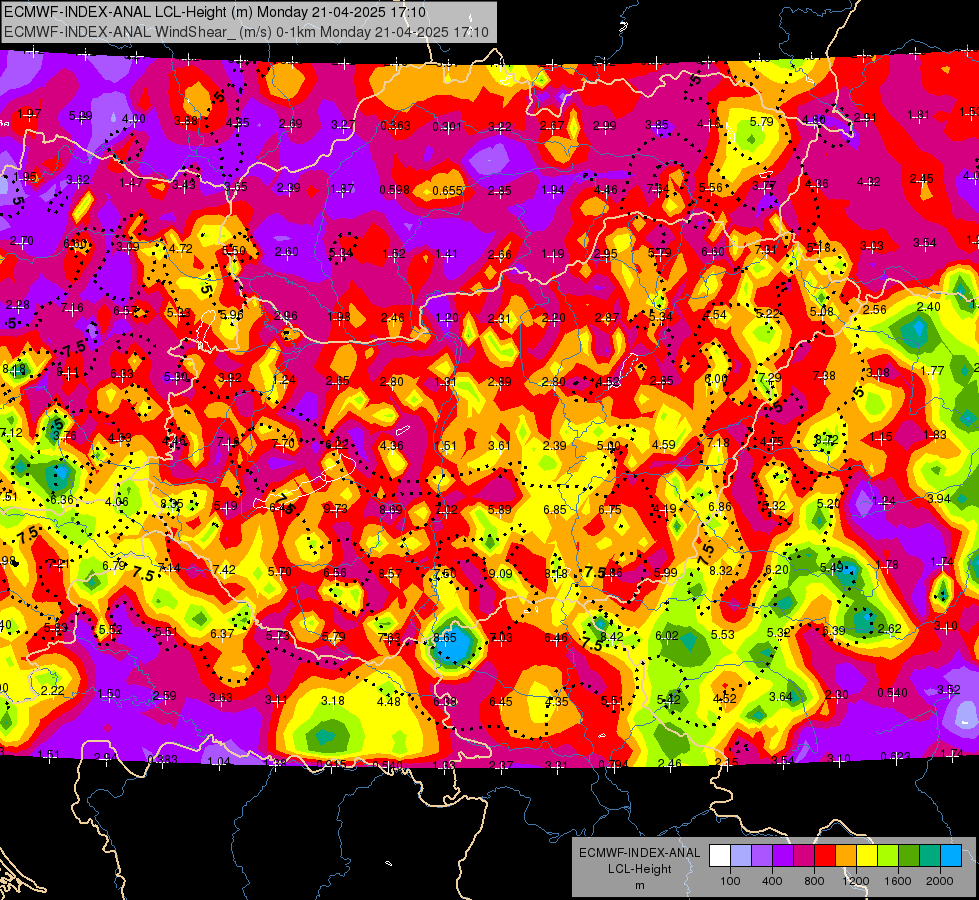This screenshot has height=900, width=979.
Task: Click the grid value 8.72
Action: tap(826, 440)
